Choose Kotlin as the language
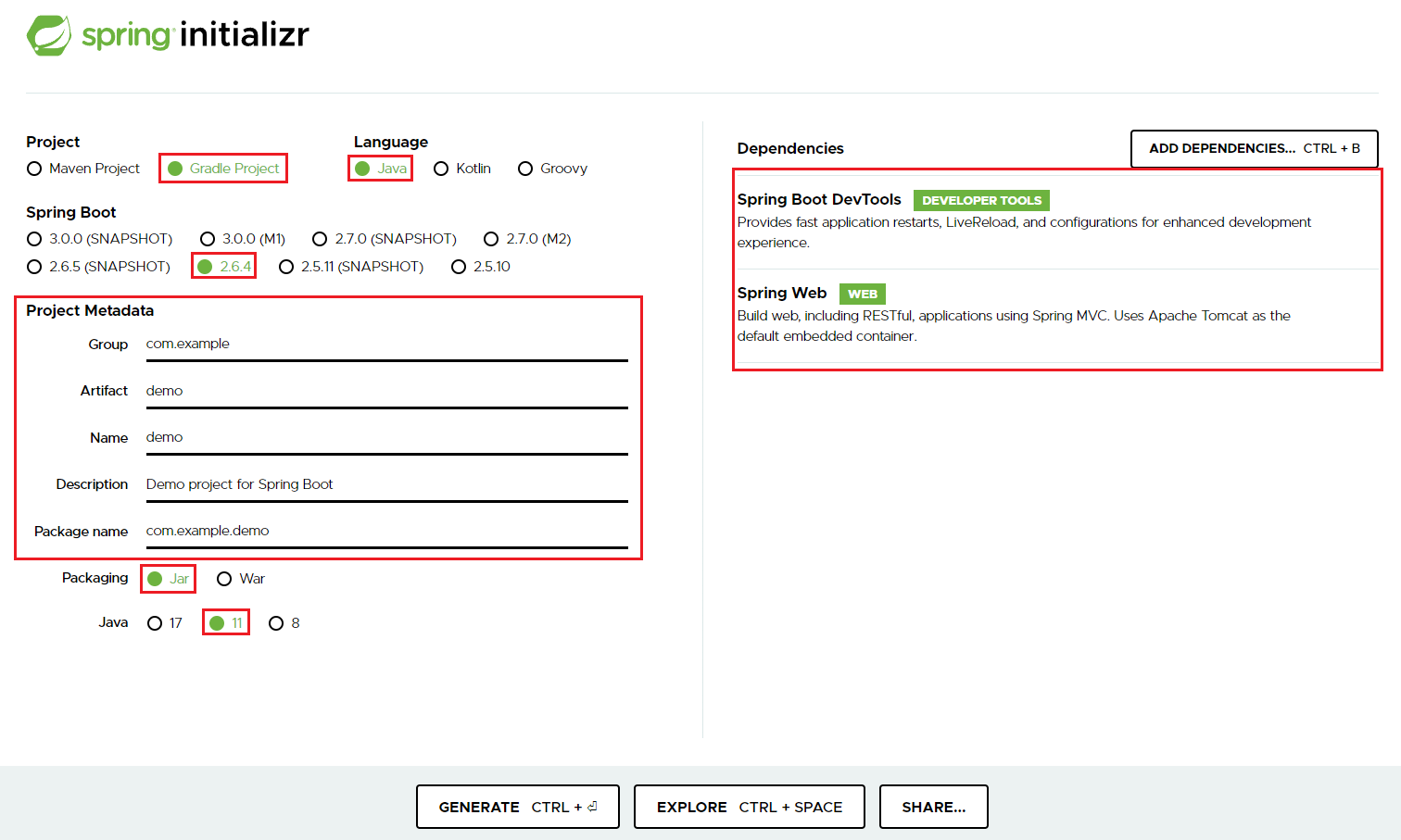This screenshot has height=840, width=1401. coord(462,169)
